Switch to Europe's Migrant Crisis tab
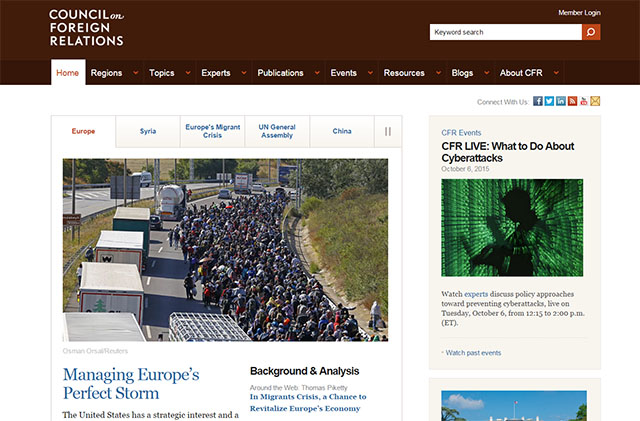Screen dimensions: 640x421 coord(213,131)
